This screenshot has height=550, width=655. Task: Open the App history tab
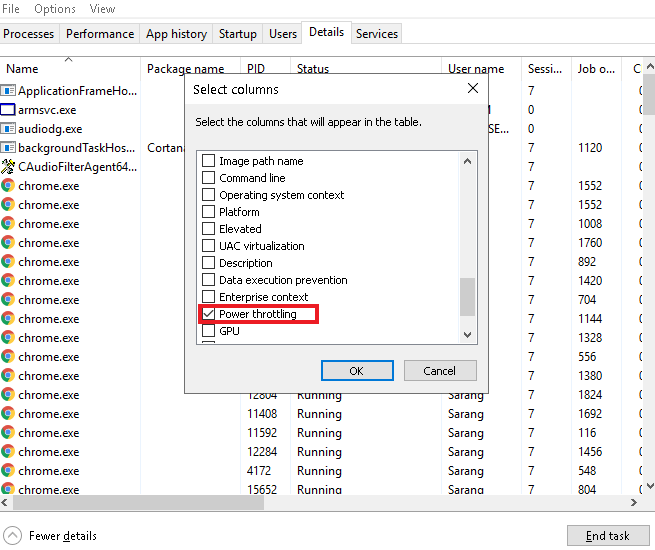coord(176,34)
